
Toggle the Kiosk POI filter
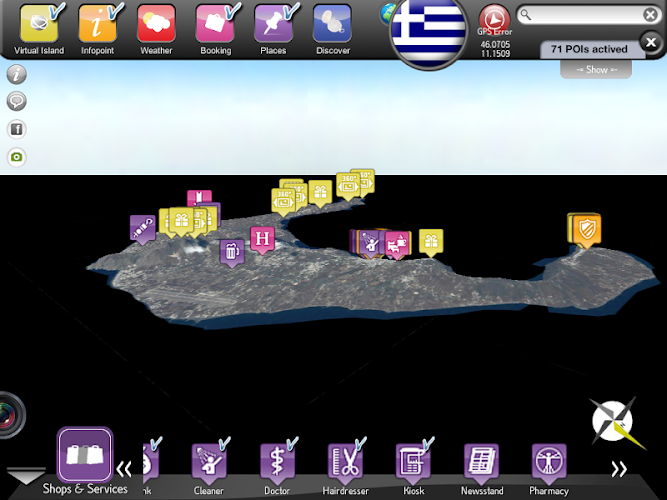pyautogui.click(x=413, y=464)
